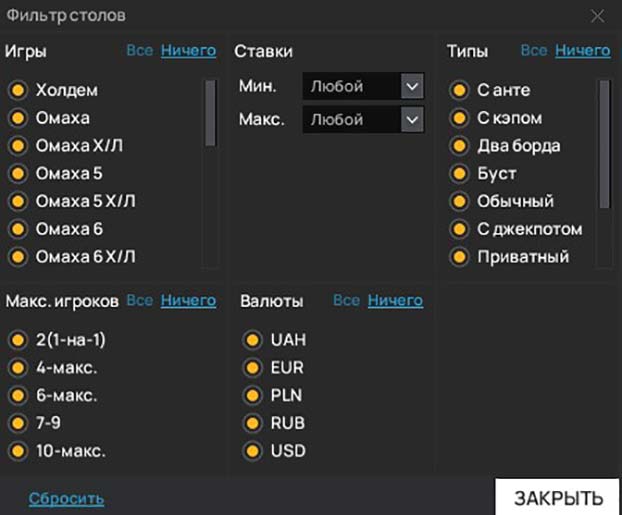Toggle the 6-макс. players filter
Image resolution: width=622 pixels, height=515 pixels.
17,395
